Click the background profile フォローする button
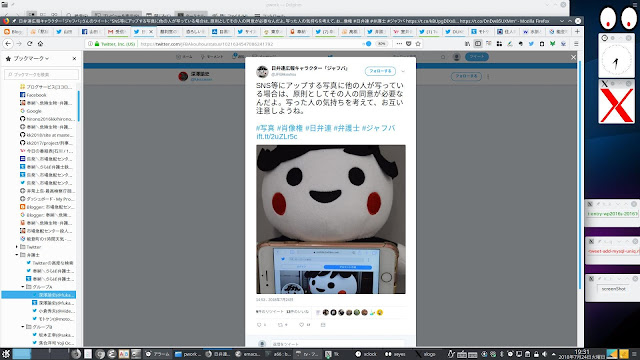Viewport: 640px width, 360px height. (466, 76)
